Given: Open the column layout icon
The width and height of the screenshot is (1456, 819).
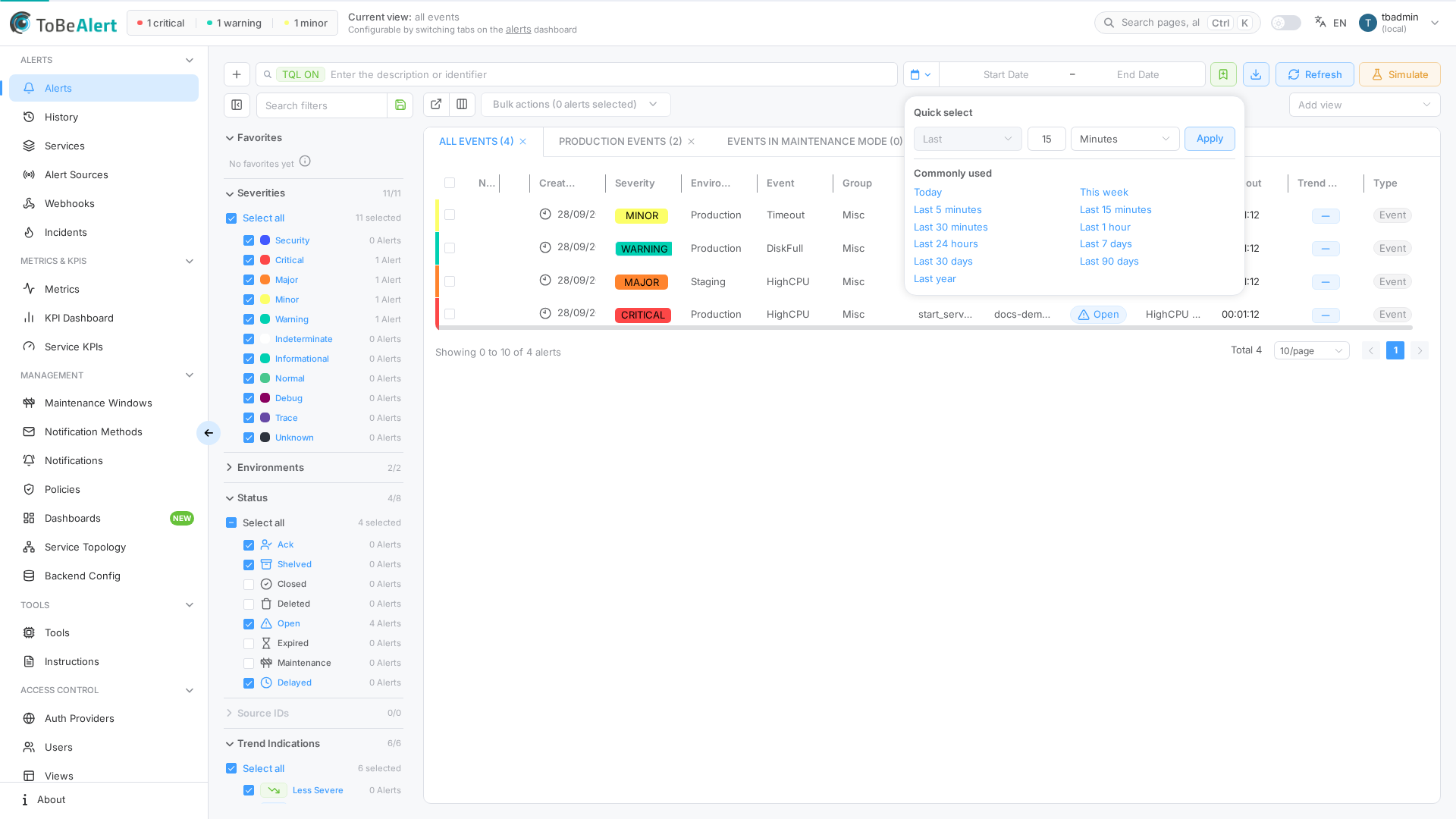Looking at the screenshot, I should coord(462,105).
